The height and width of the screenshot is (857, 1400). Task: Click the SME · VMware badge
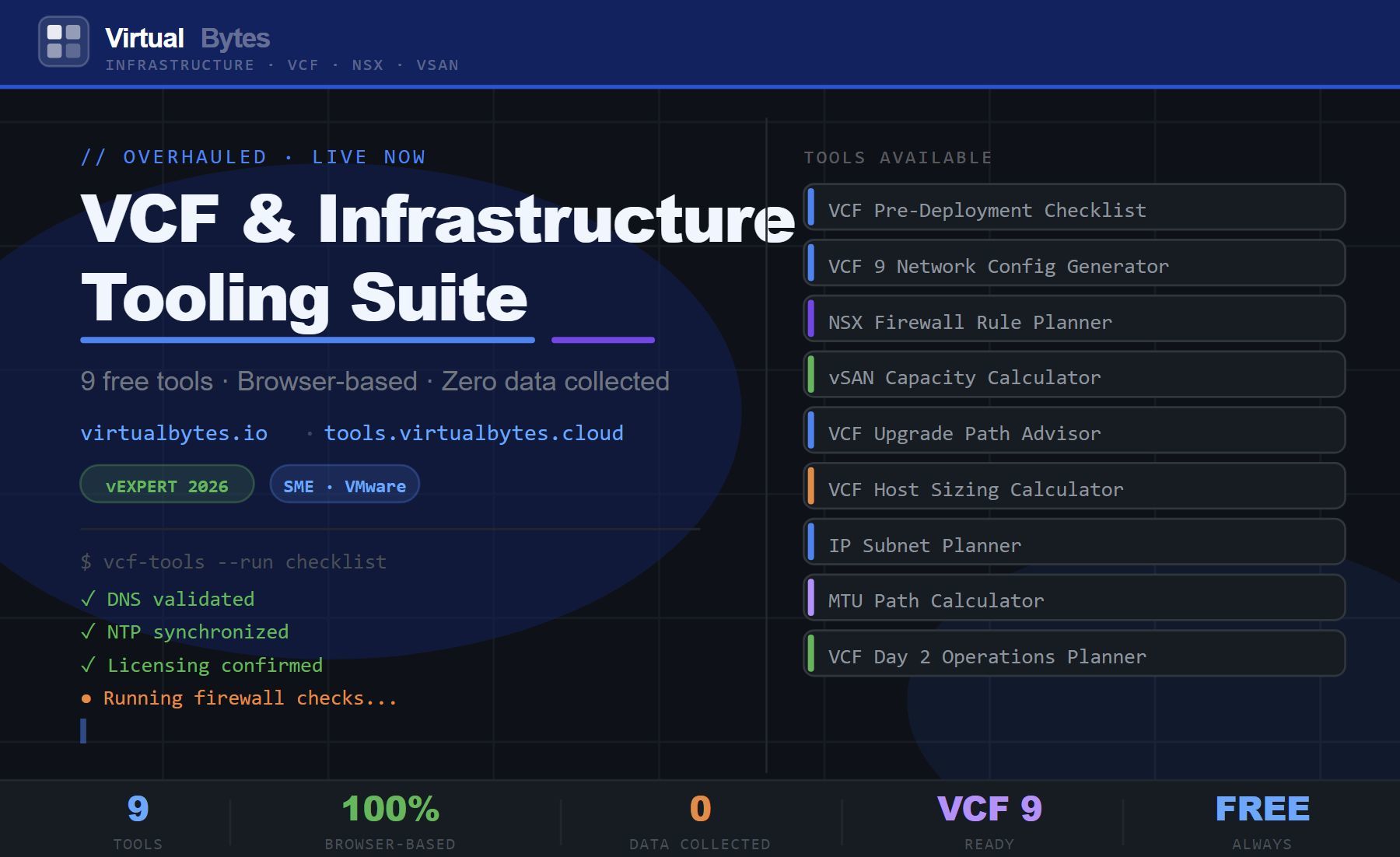(x=345, y=484)
